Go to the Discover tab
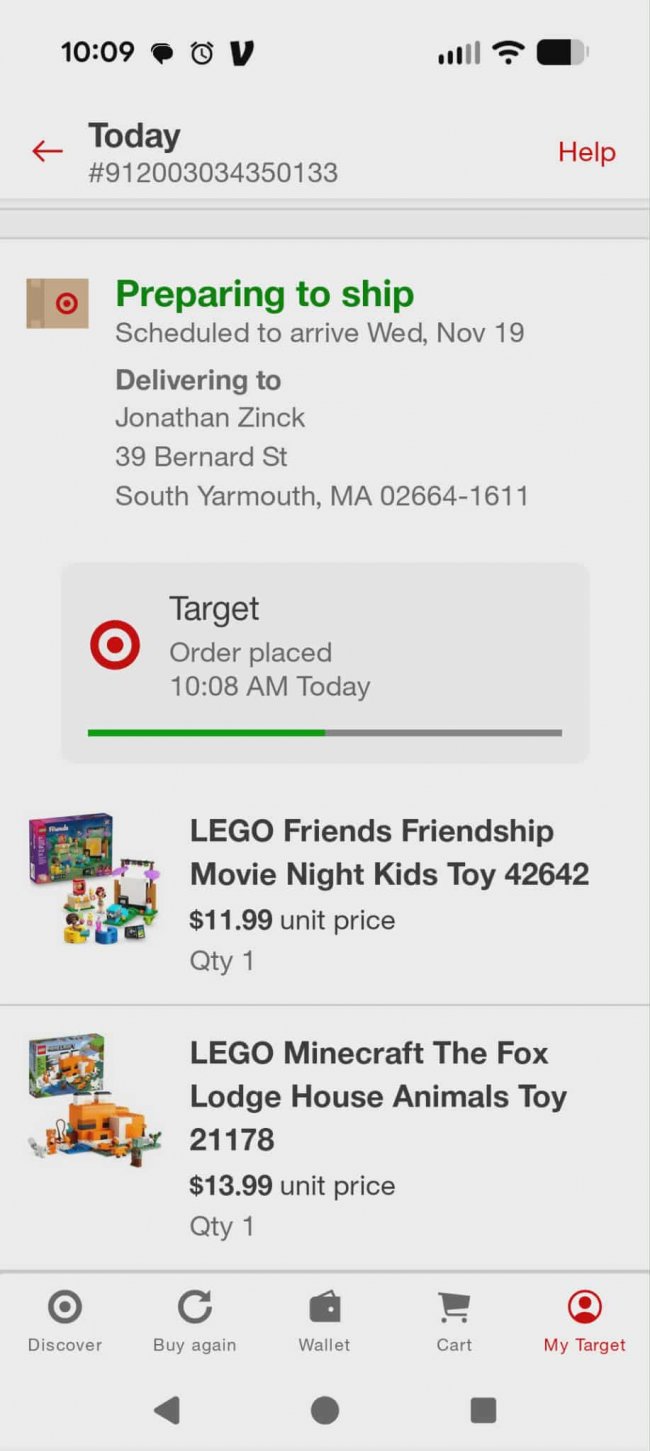Viewport: 650px width, 1451px height. [65, 1320]
